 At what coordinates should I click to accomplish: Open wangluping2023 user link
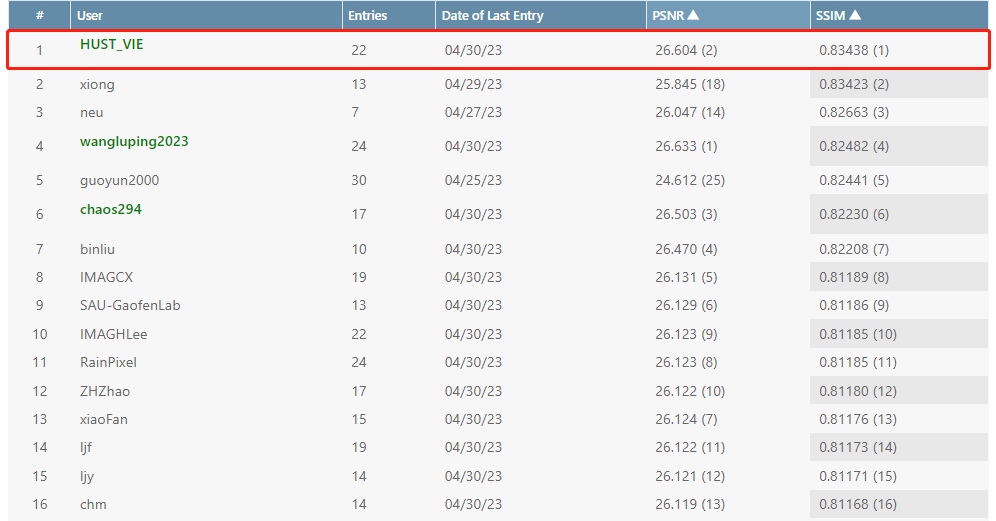pos(134,141)
